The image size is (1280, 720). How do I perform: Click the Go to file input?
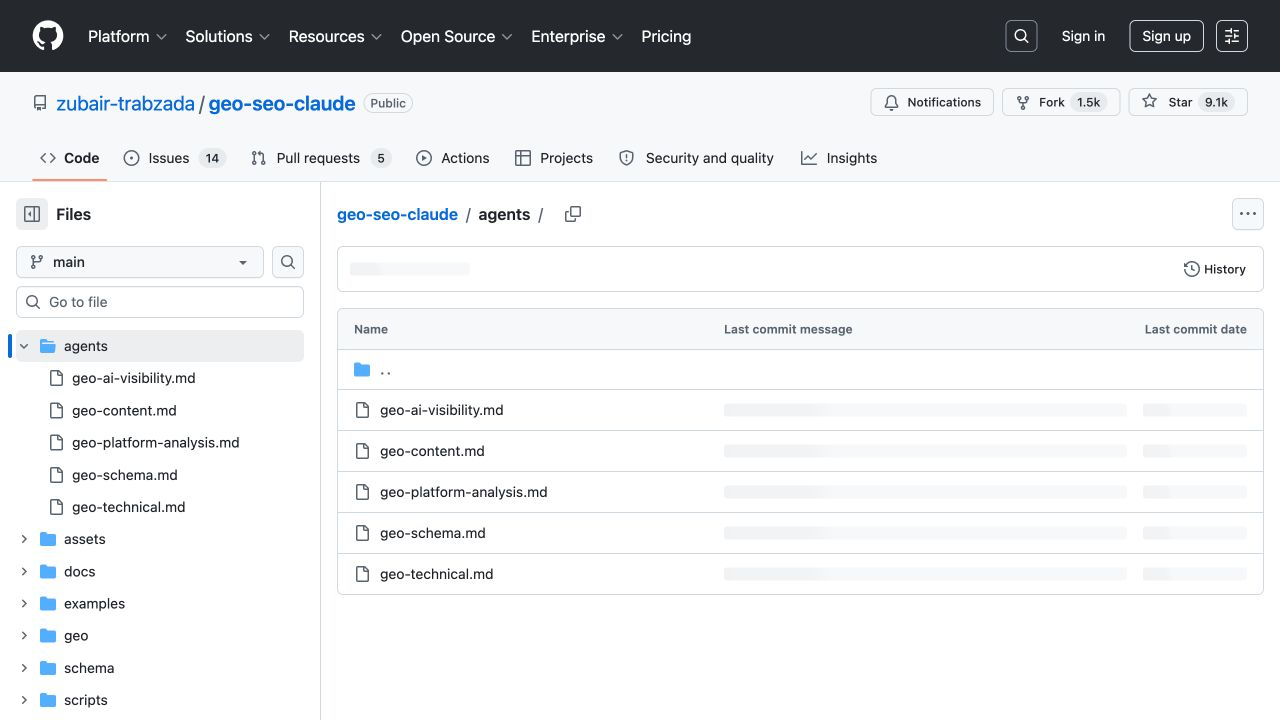[x=160, y=302]
